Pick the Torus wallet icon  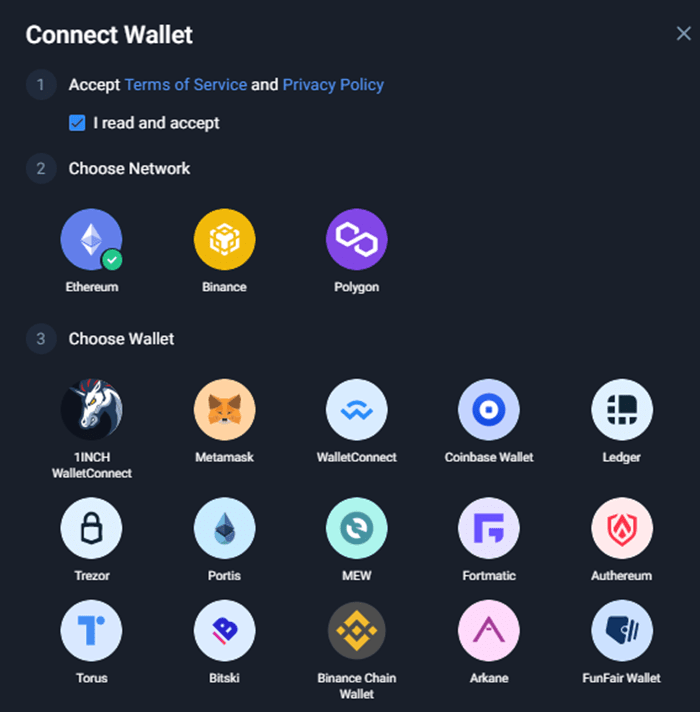[91, 631]
